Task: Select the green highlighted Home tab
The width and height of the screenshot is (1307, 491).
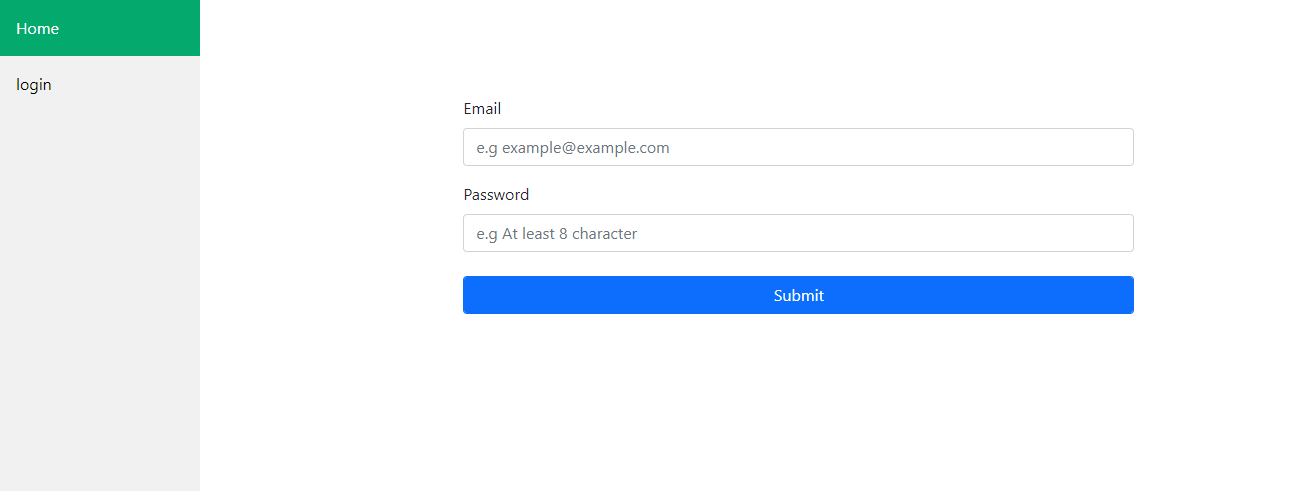Action: (x=100, y=28)
